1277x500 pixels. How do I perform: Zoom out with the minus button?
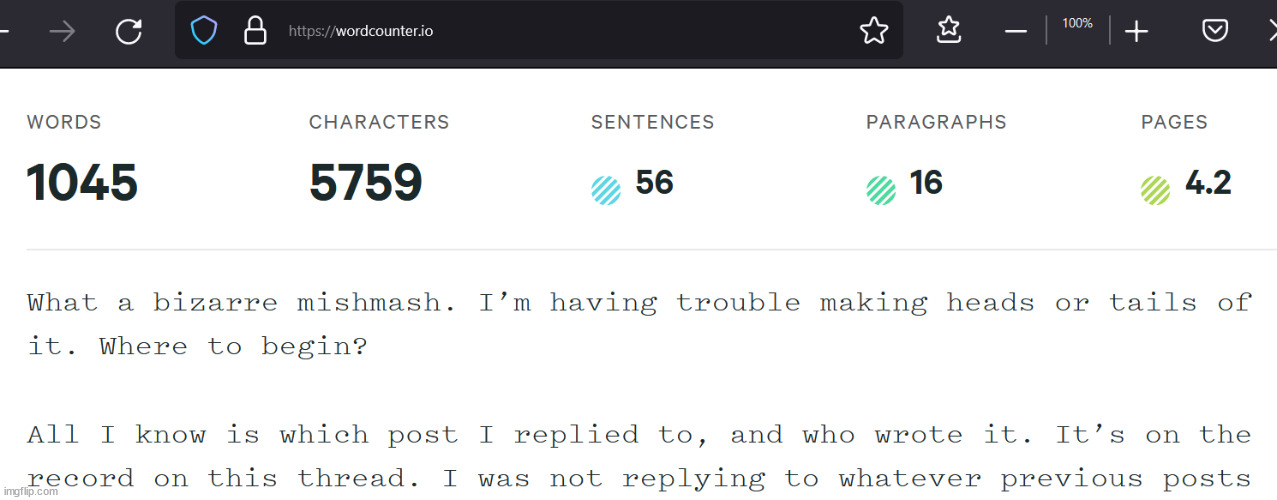click(x=1016, y=31)
